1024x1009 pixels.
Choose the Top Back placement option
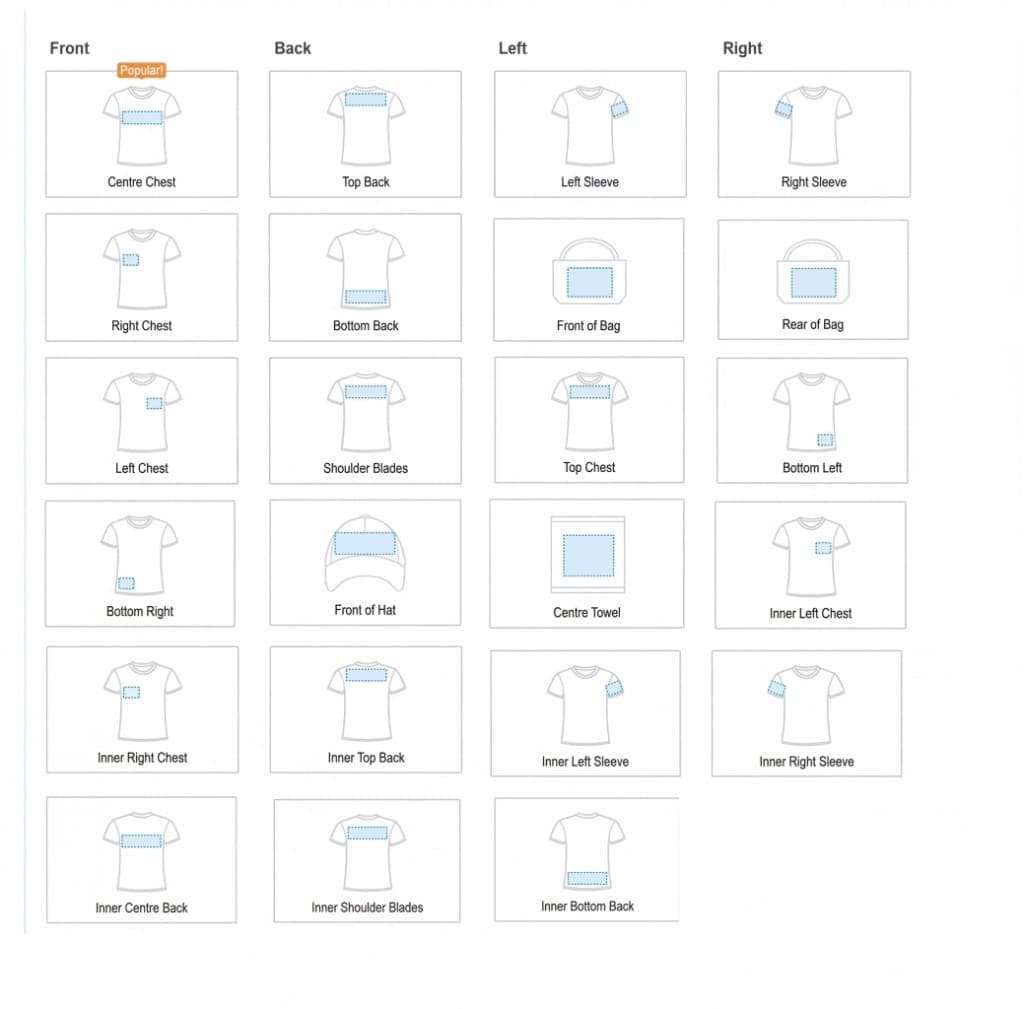point(365,134)
